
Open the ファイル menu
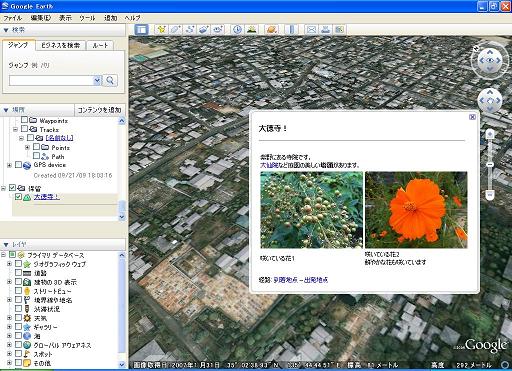[x=12, y=18]
